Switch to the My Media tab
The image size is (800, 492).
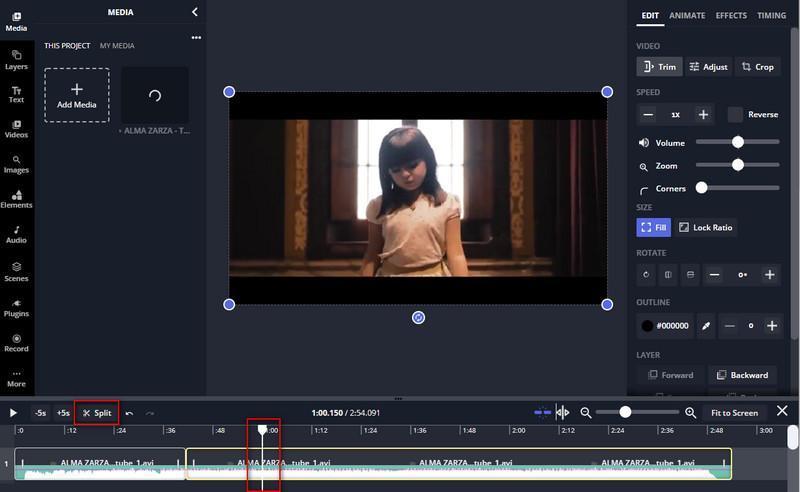click(117, 45)
